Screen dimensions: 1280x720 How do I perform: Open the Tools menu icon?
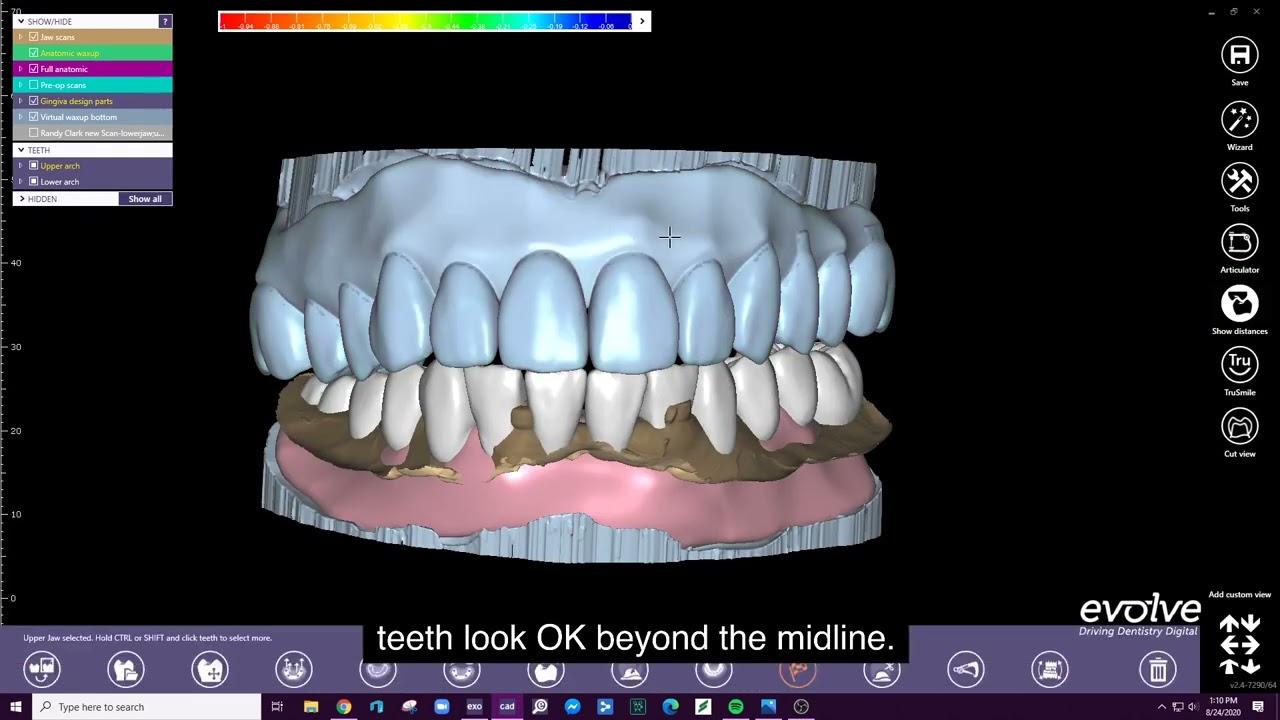coord(1239,181)
